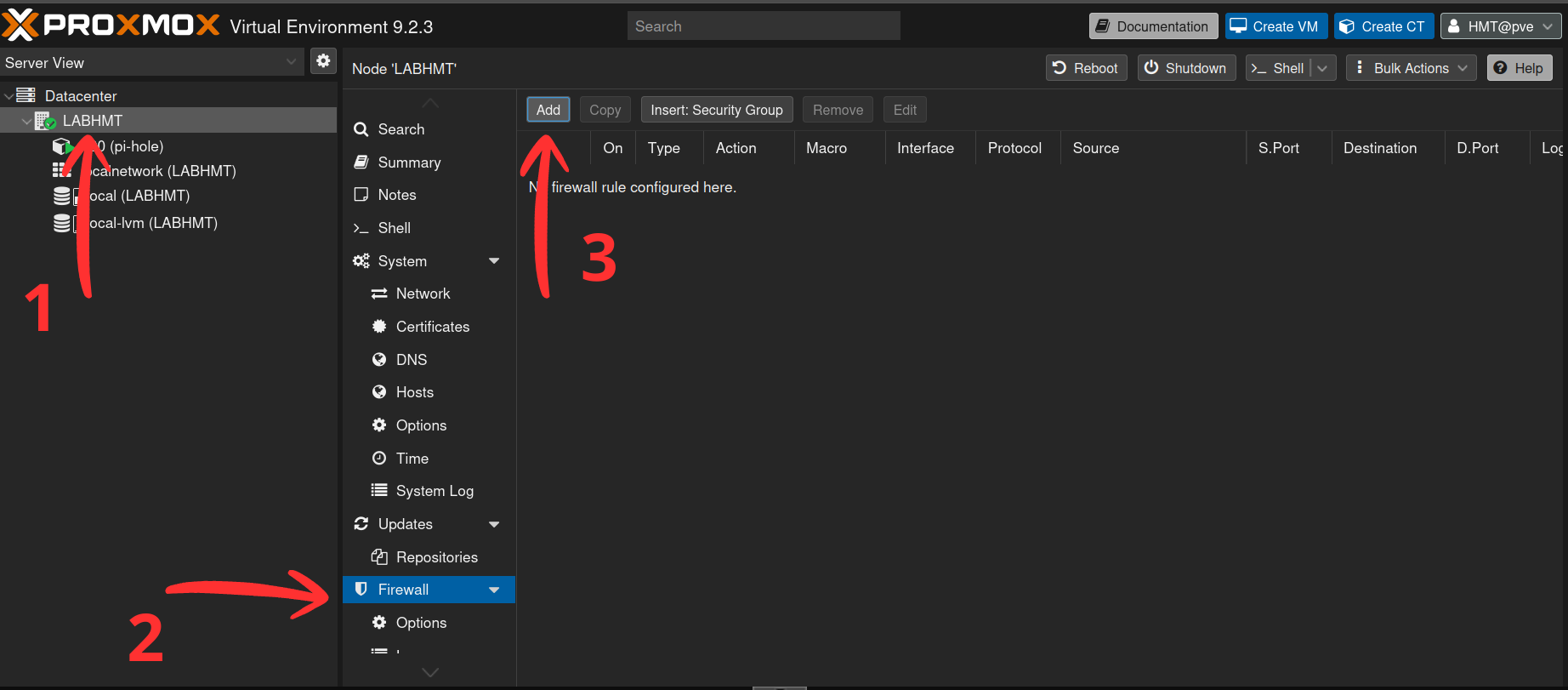Open Repositories under Updates
Viewport: 1568px width, 690px height.
[429, 556]
